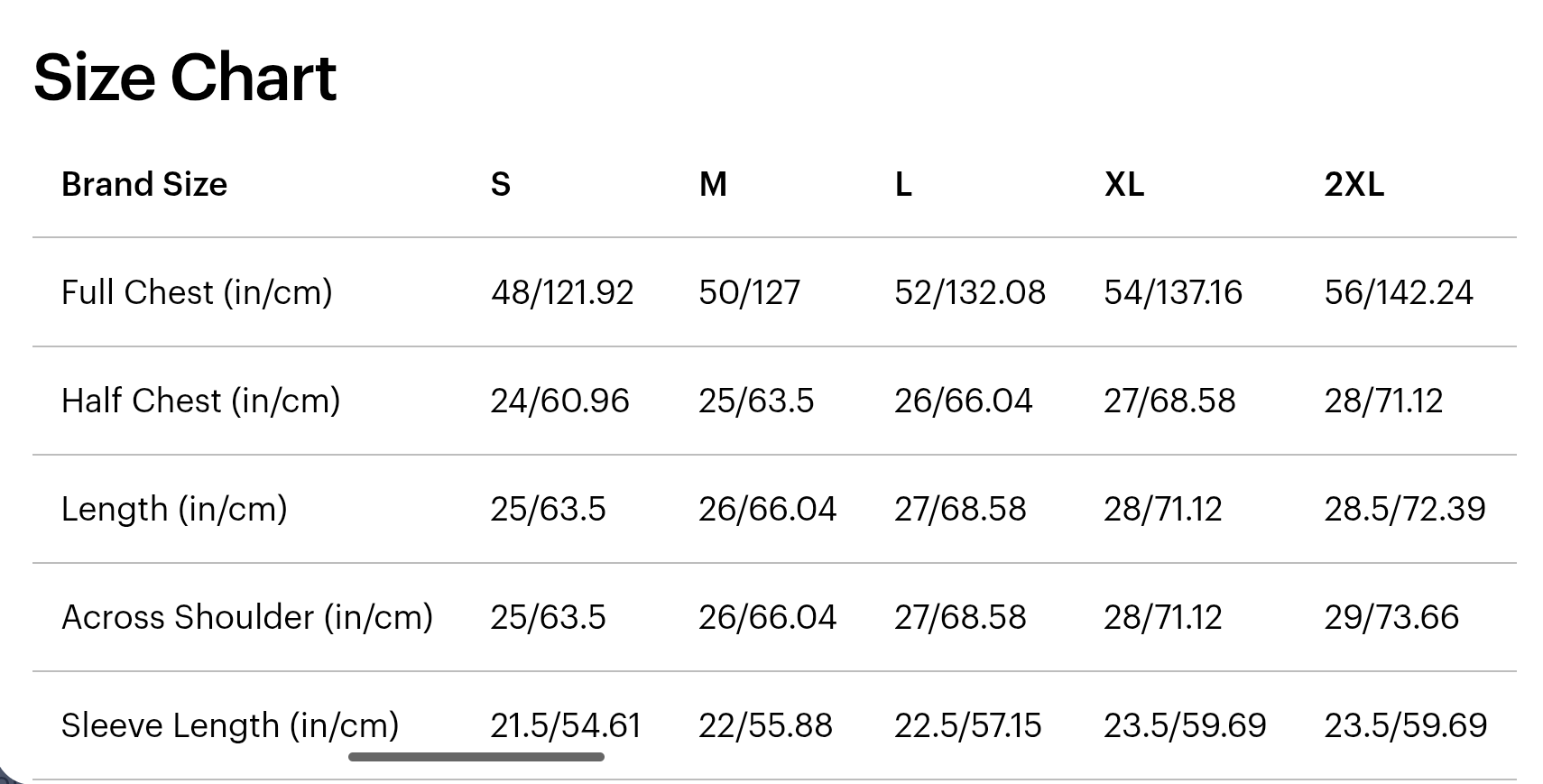Click the L size column header
Screen dimensions: 1543x784
tap(903, 184)
